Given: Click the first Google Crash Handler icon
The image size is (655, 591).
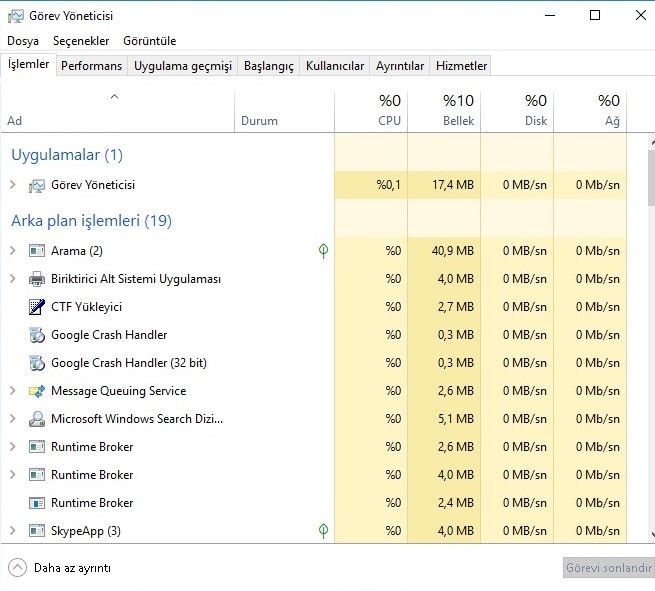Looking at the screenshot, I should pyautogui.click(x=37, y=335).
